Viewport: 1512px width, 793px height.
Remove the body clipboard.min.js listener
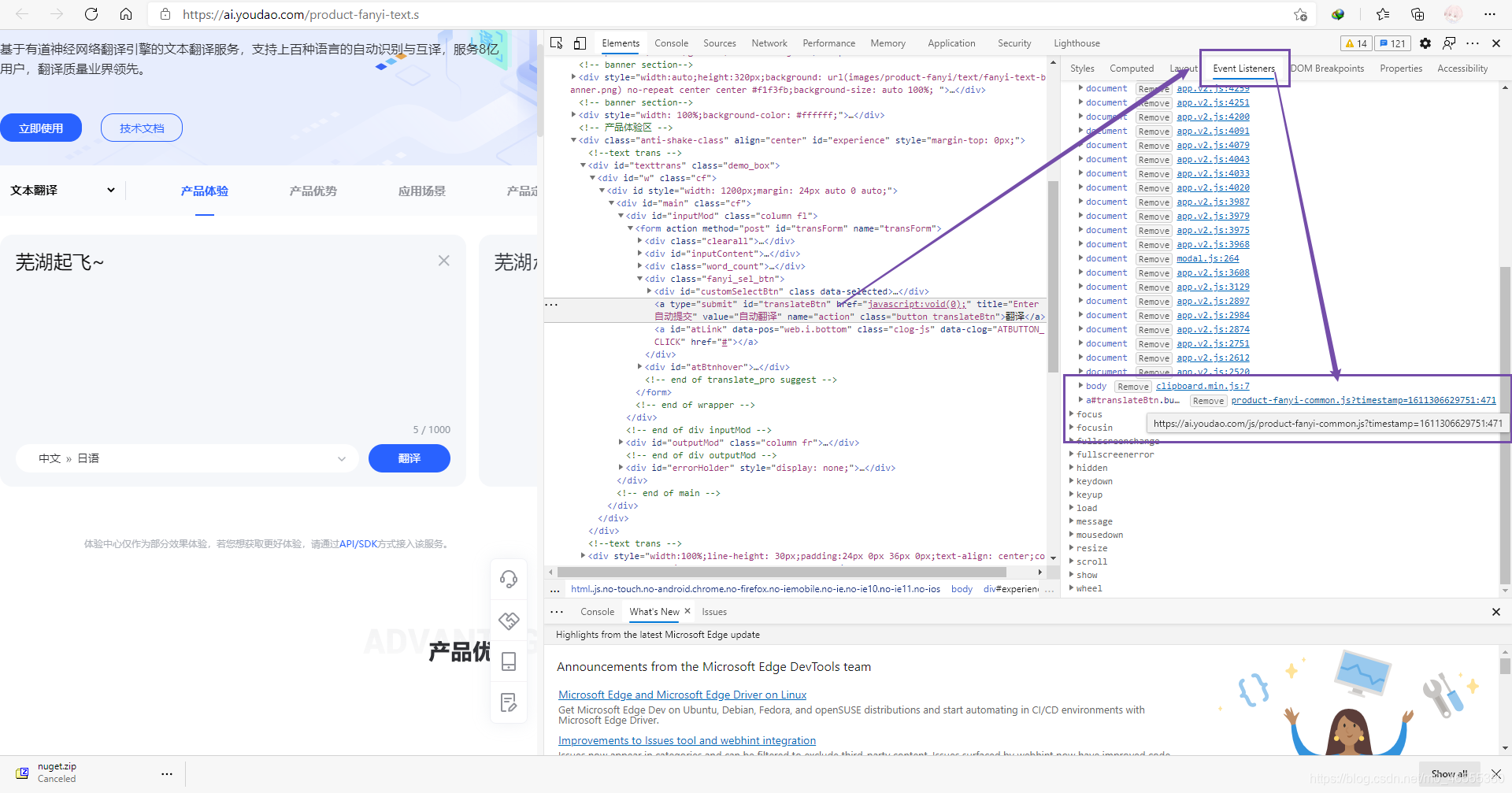click(1133, 387)
